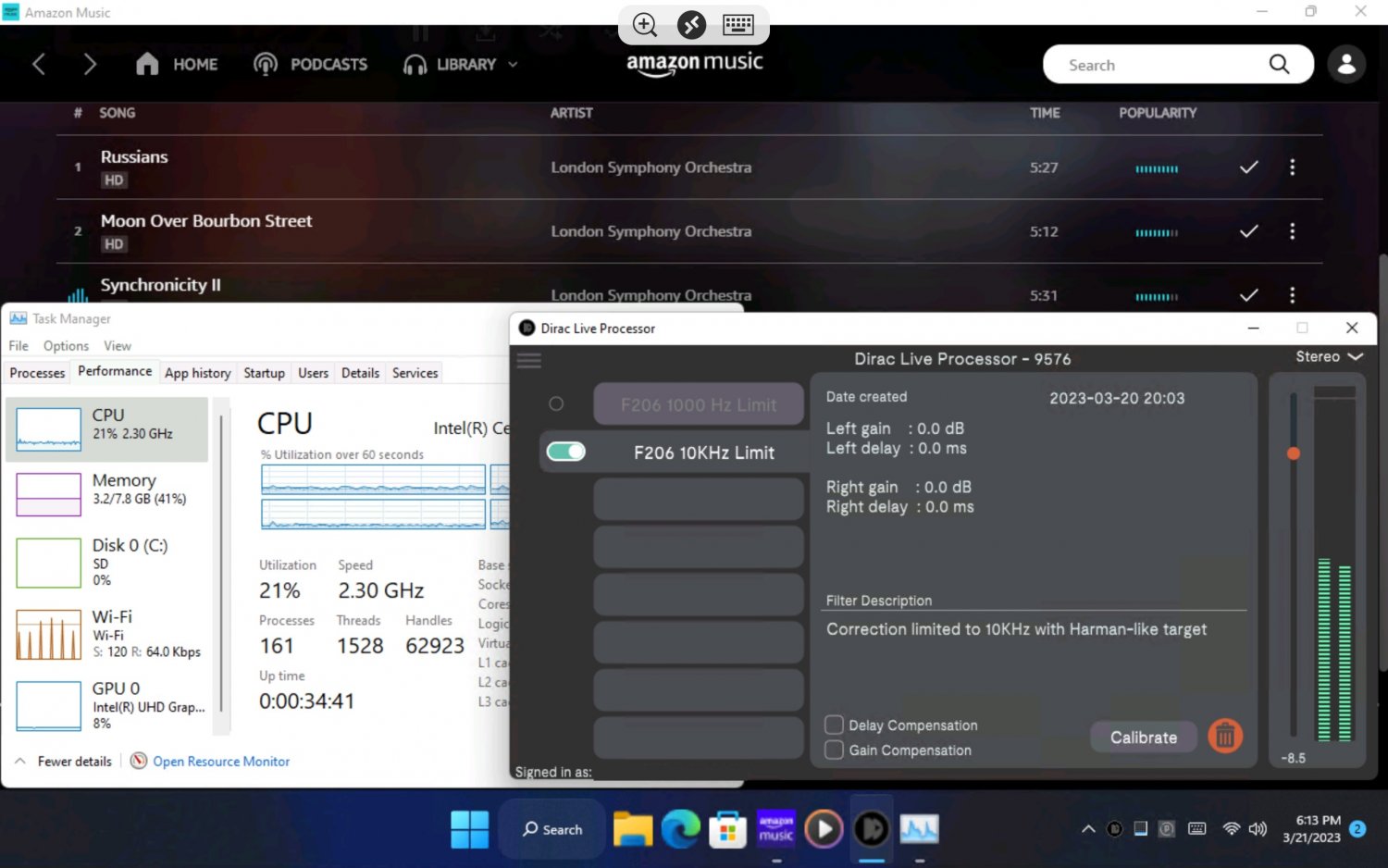Screen dimensions: 1388x868
Task: Select the Memory performance graph
Action: pos(48,494)
